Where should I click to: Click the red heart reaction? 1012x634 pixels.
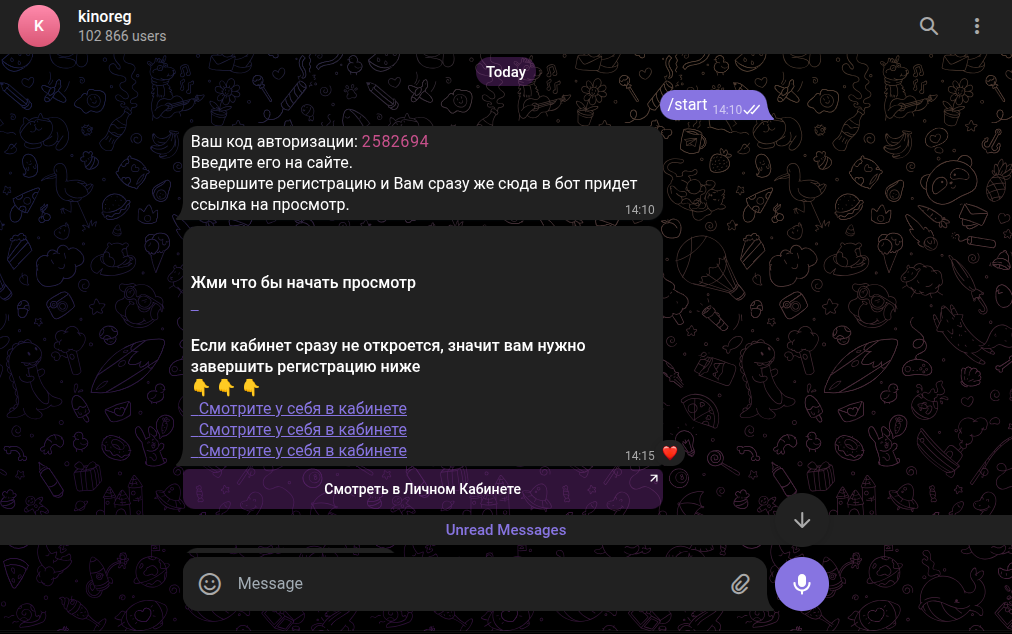click(670, 453)
